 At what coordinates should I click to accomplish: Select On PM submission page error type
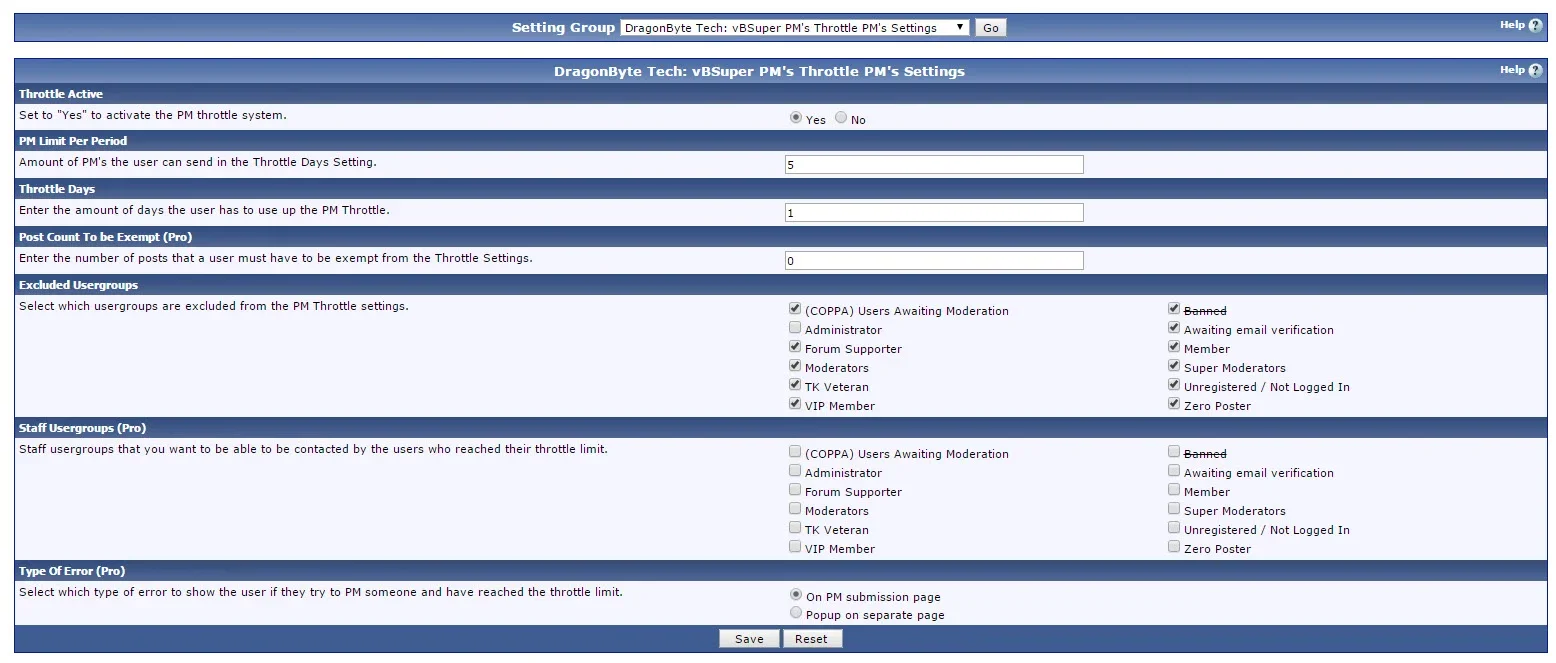click(x=796, y=594)
